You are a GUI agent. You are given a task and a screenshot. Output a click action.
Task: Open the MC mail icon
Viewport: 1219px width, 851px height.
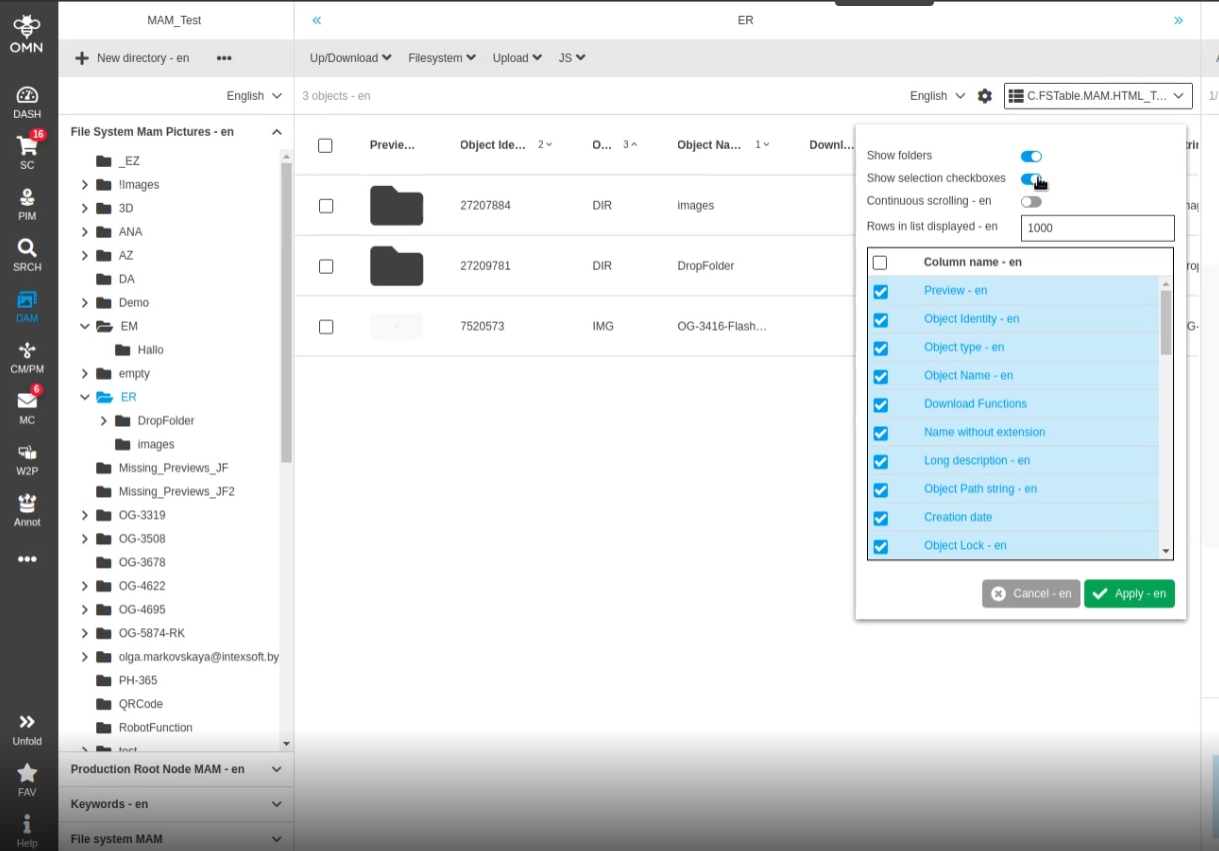[x=27, y=404]
